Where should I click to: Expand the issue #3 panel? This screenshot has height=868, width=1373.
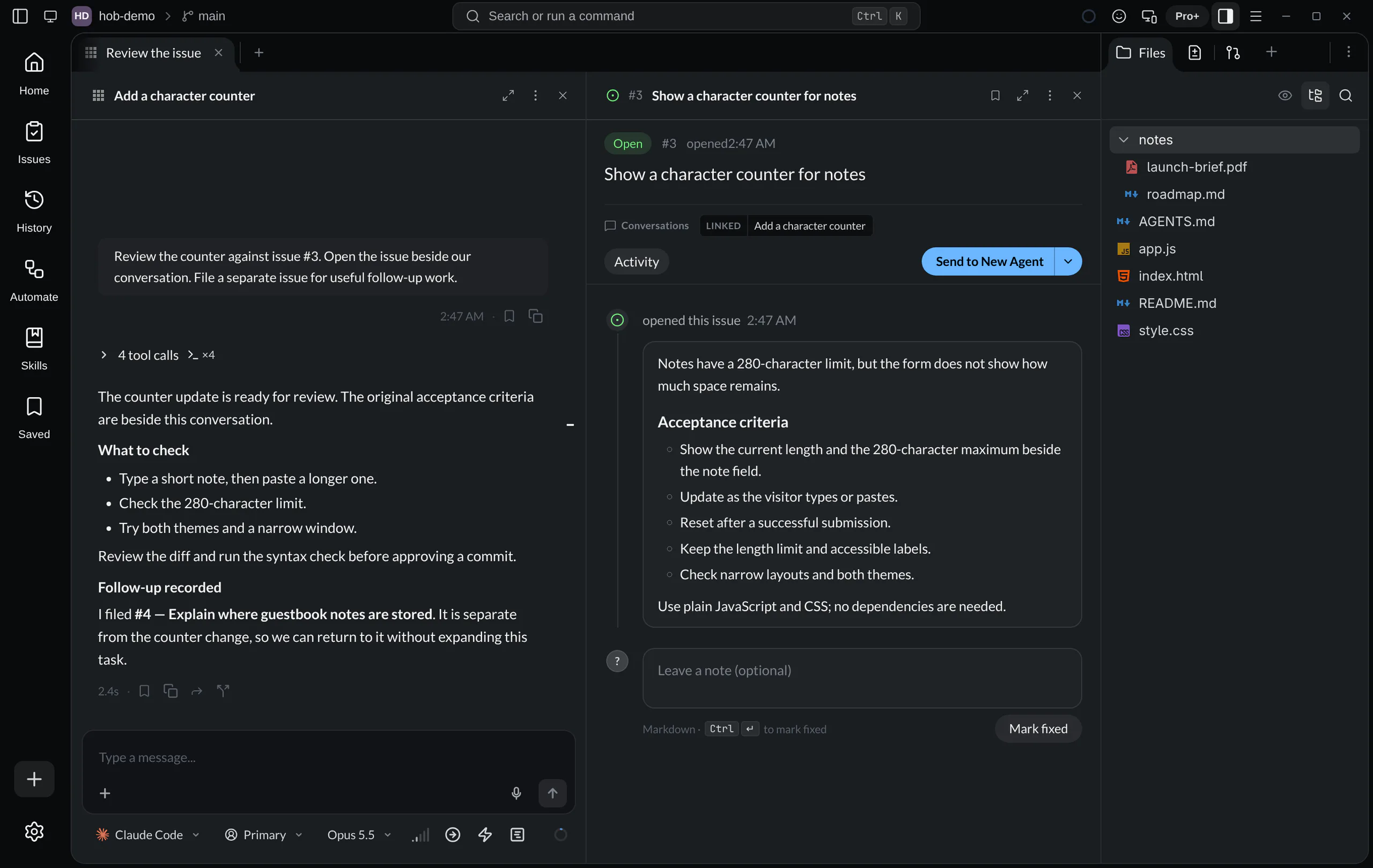point(1022,95)
